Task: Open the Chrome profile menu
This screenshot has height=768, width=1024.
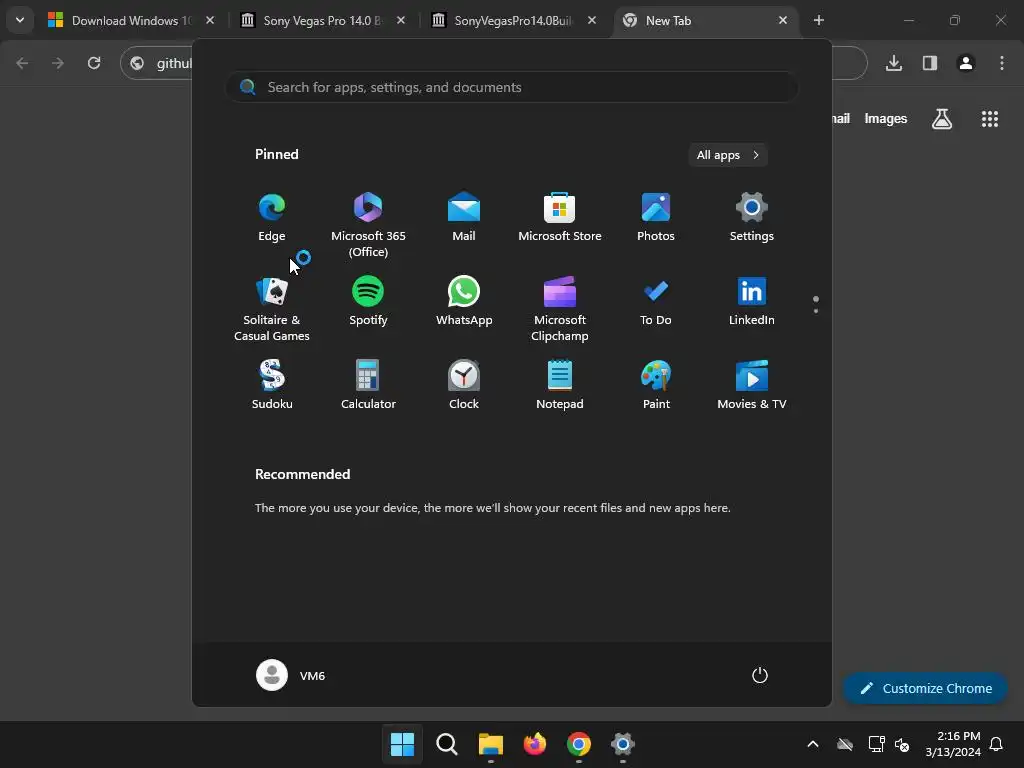Action: point(966,63)
